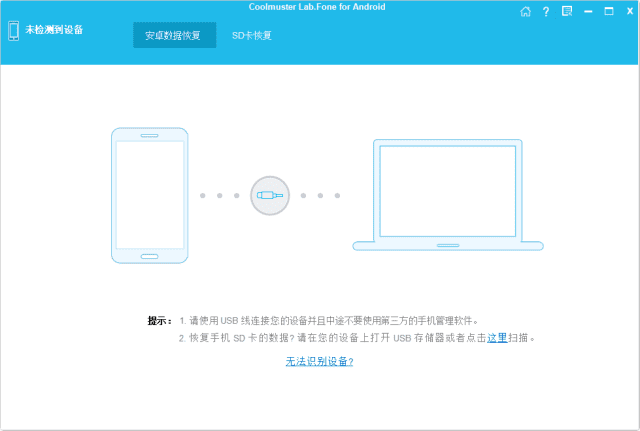Click the large smartphone illustration
The image size is (640, 431).
pyautogui.click(x=149, y=196)
